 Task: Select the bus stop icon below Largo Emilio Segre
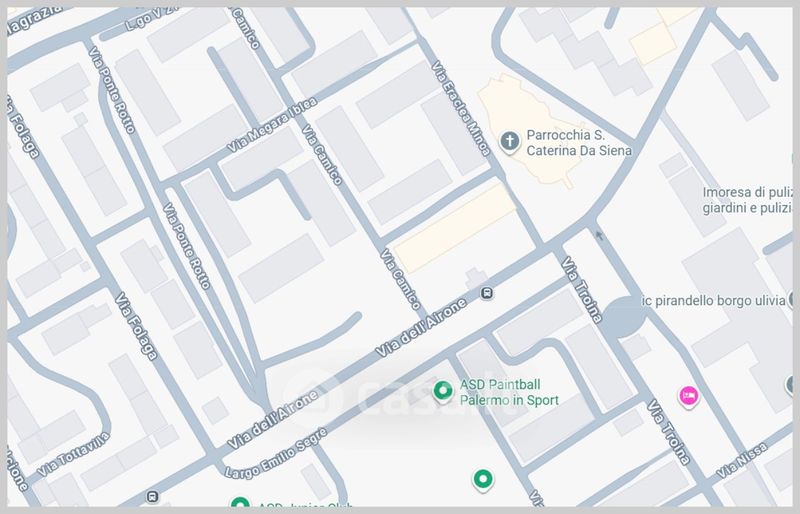pos(151,496)
